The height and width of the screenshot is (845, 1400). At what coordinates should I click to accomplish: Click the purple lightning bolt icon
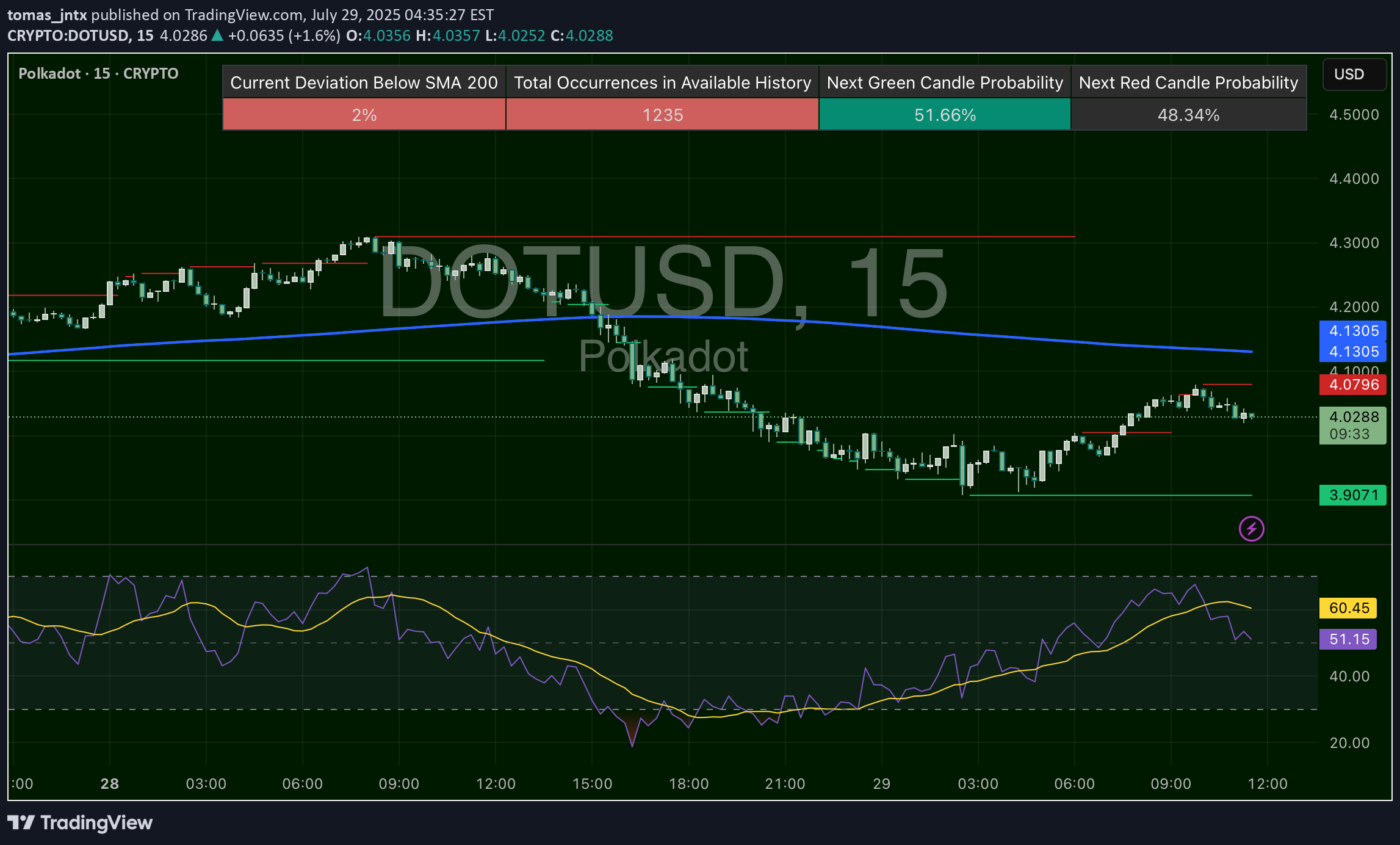coord(1251,529)
